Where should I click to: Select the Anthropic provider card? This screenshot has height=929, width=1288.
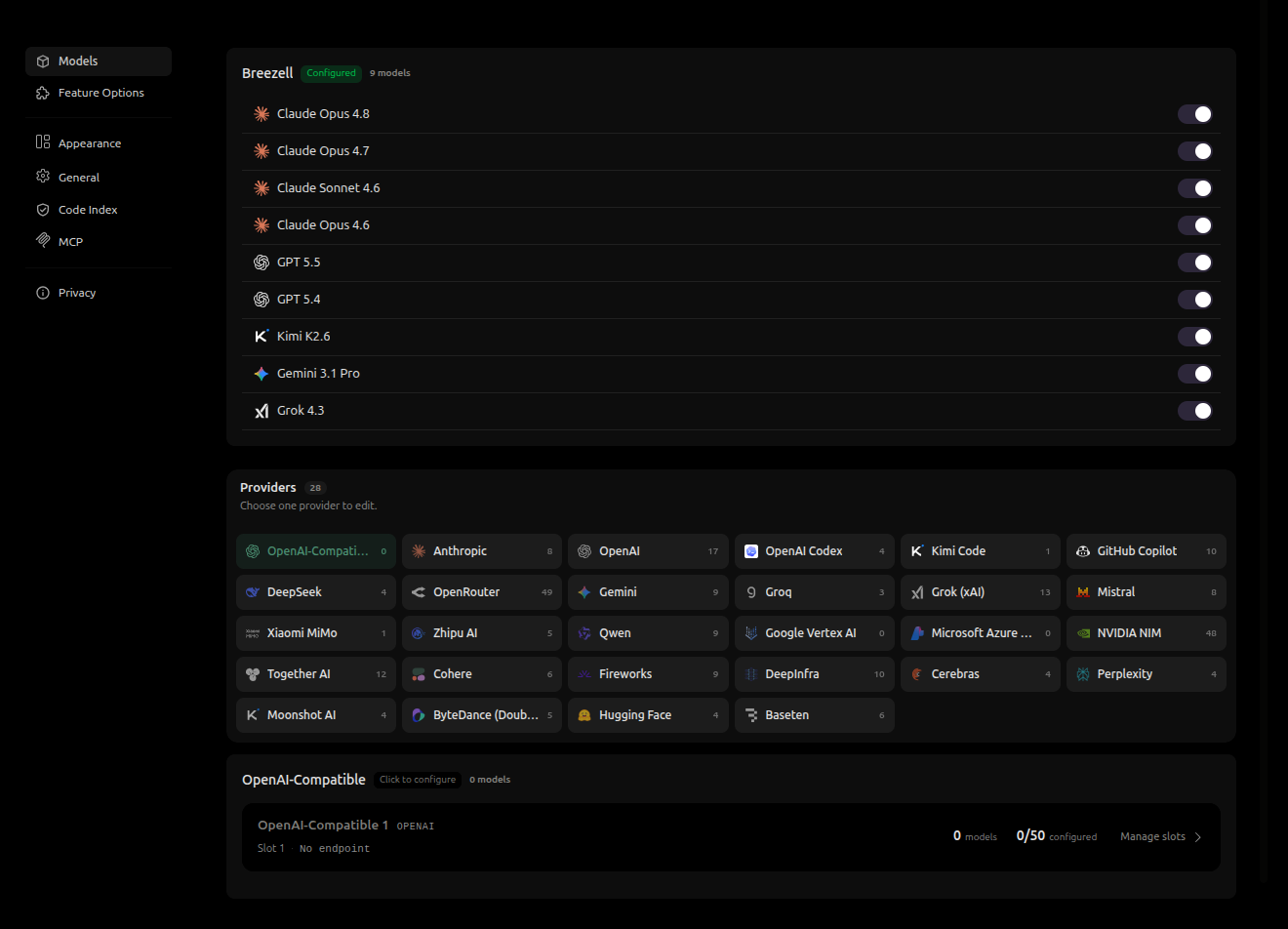[482, 551]
